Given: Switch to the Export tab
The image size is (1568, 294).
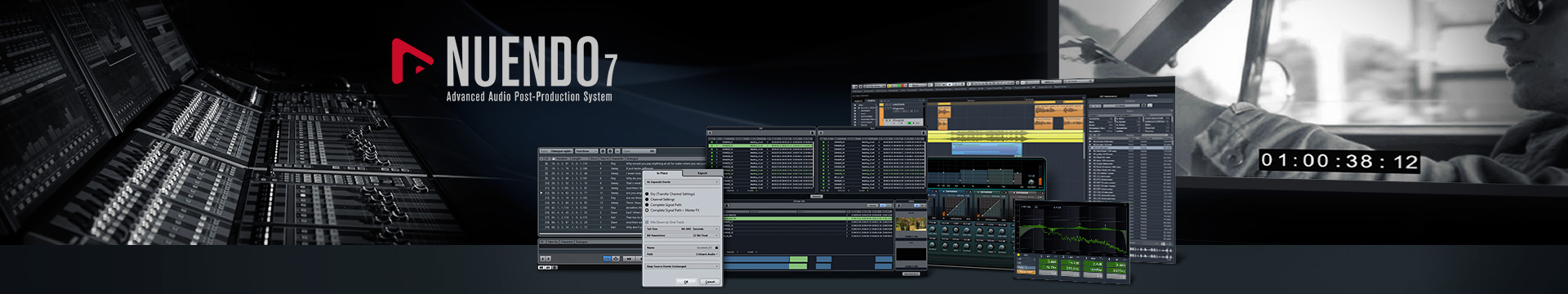Looking at the screenshot, I should coord(702,173).
